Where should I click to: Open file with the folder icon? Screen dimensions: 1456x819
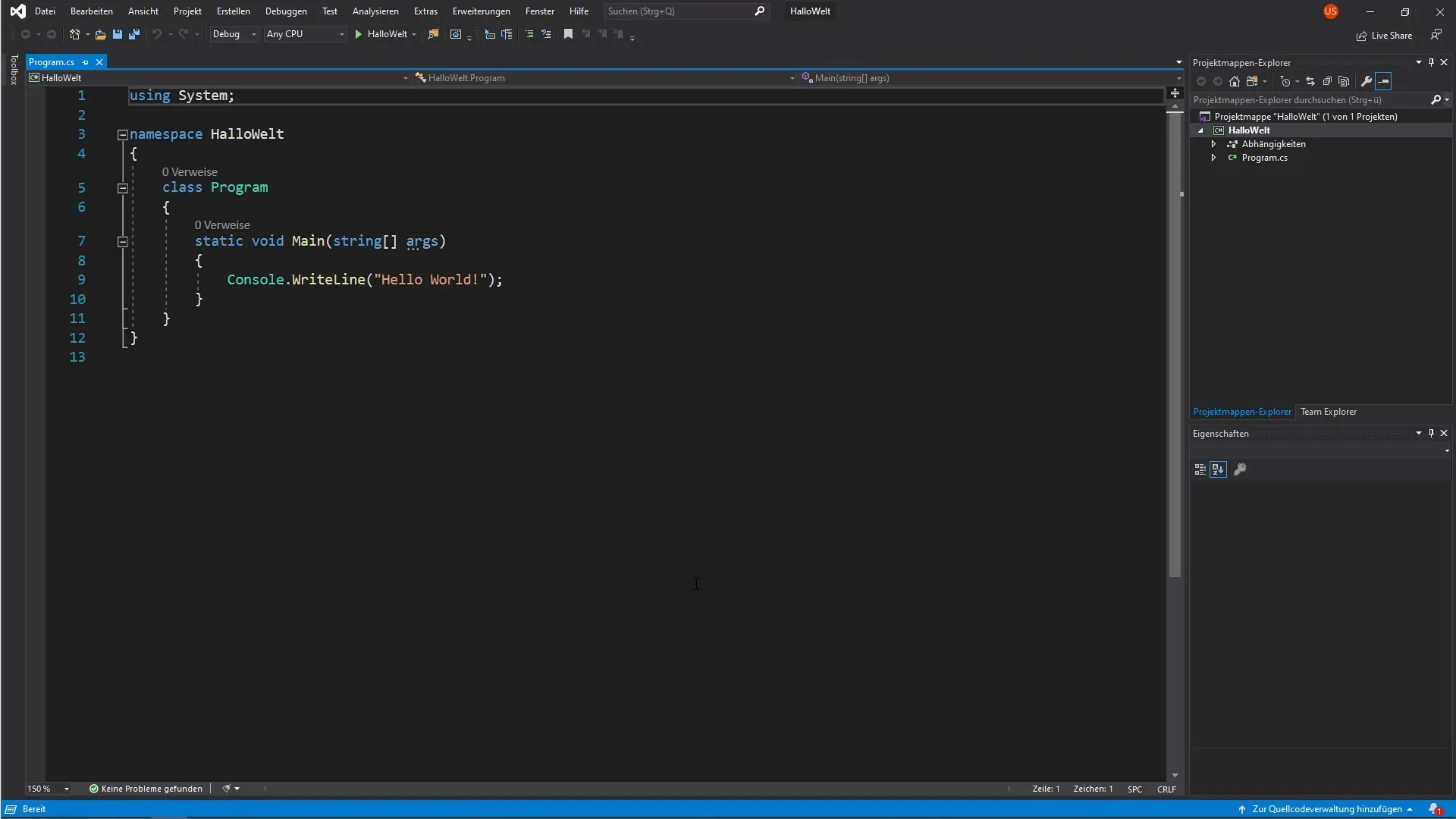click(x=100, y=34)
